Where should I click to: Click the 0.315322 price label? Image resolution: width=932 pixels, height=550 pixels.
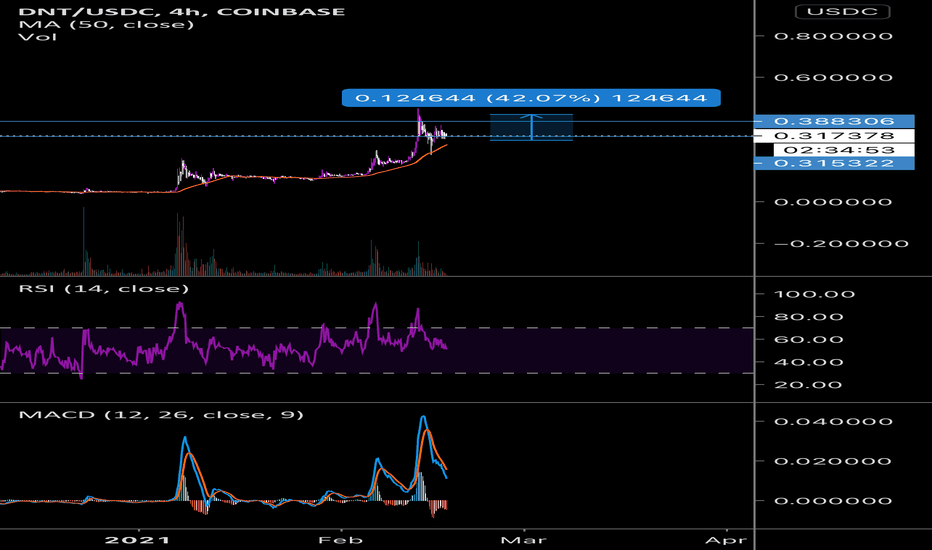(x=834, y=163)
